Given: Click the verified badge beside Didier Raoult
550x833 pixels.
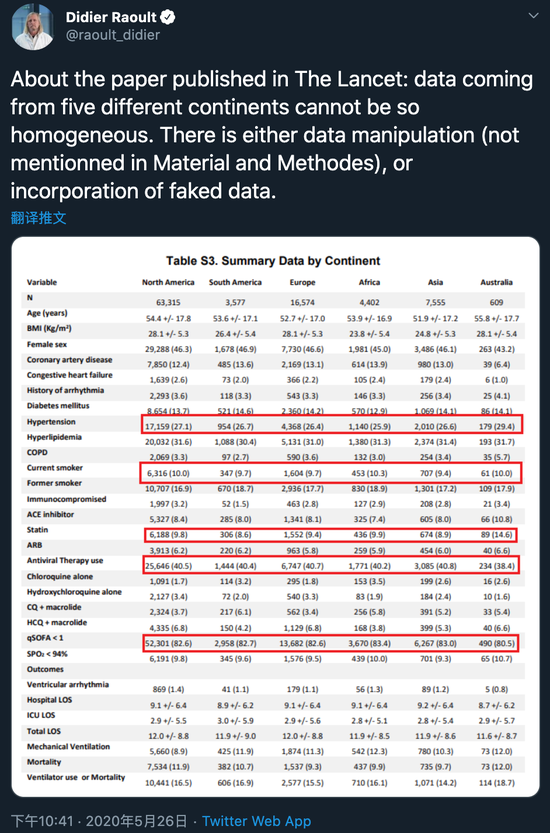Looking at the screenshot, I should click(167, 18).
